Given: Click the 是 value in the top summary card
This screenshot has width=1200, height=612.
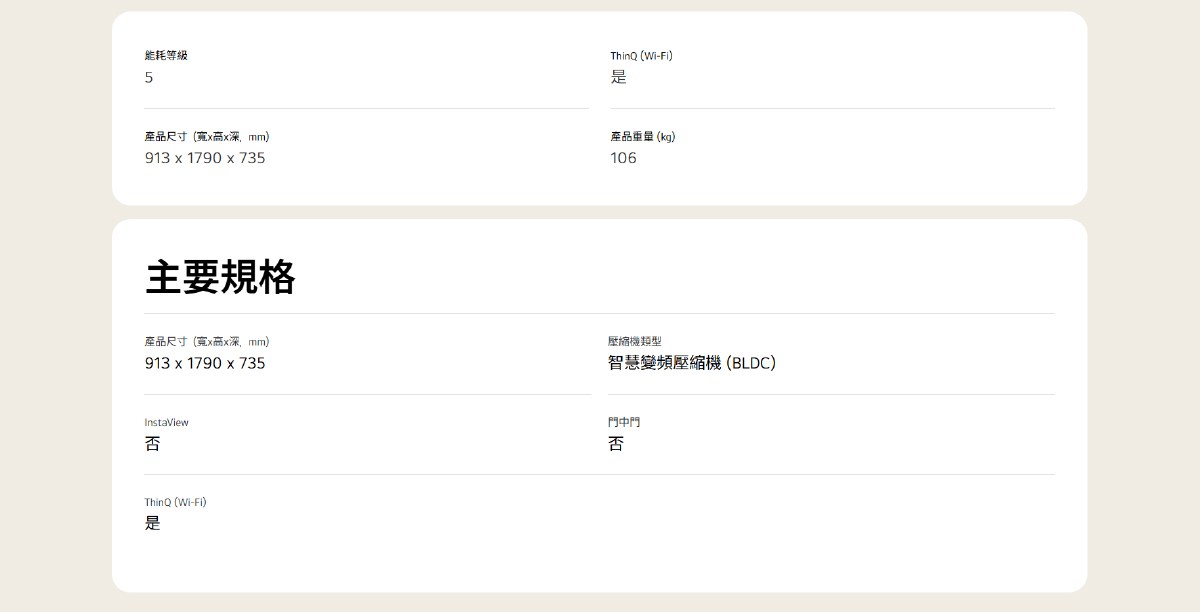Looking at the screenshot, I should tap(619, 78).
